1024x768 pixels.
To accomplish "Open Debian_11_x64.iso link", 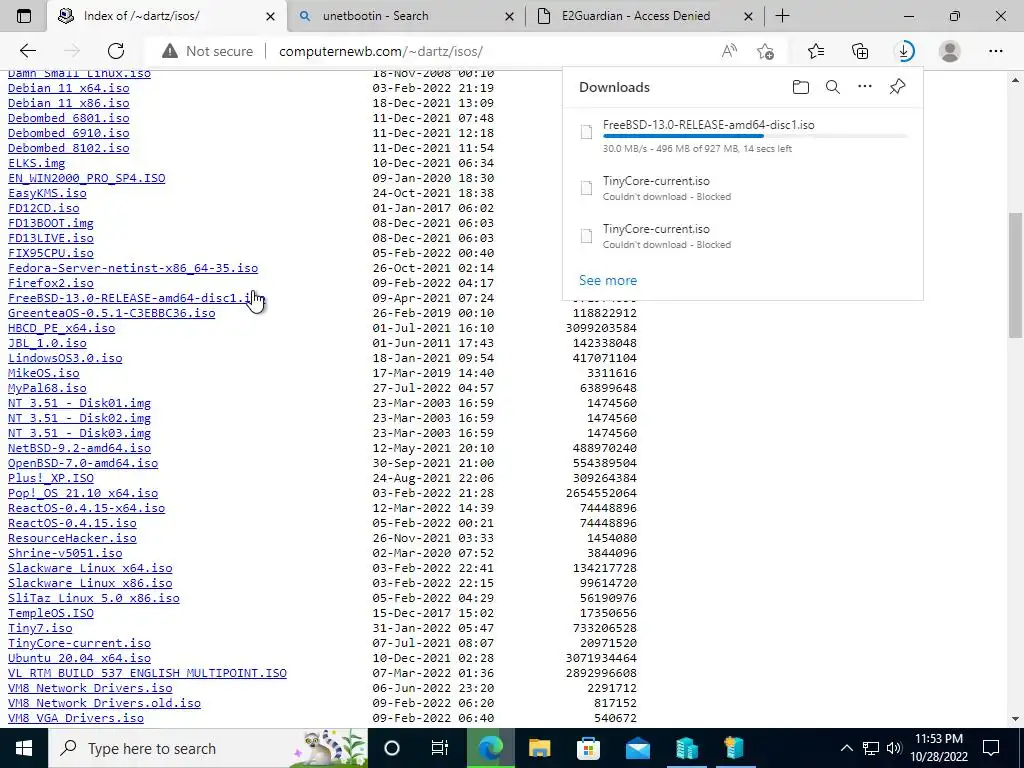I will click(x=69, y=88).
